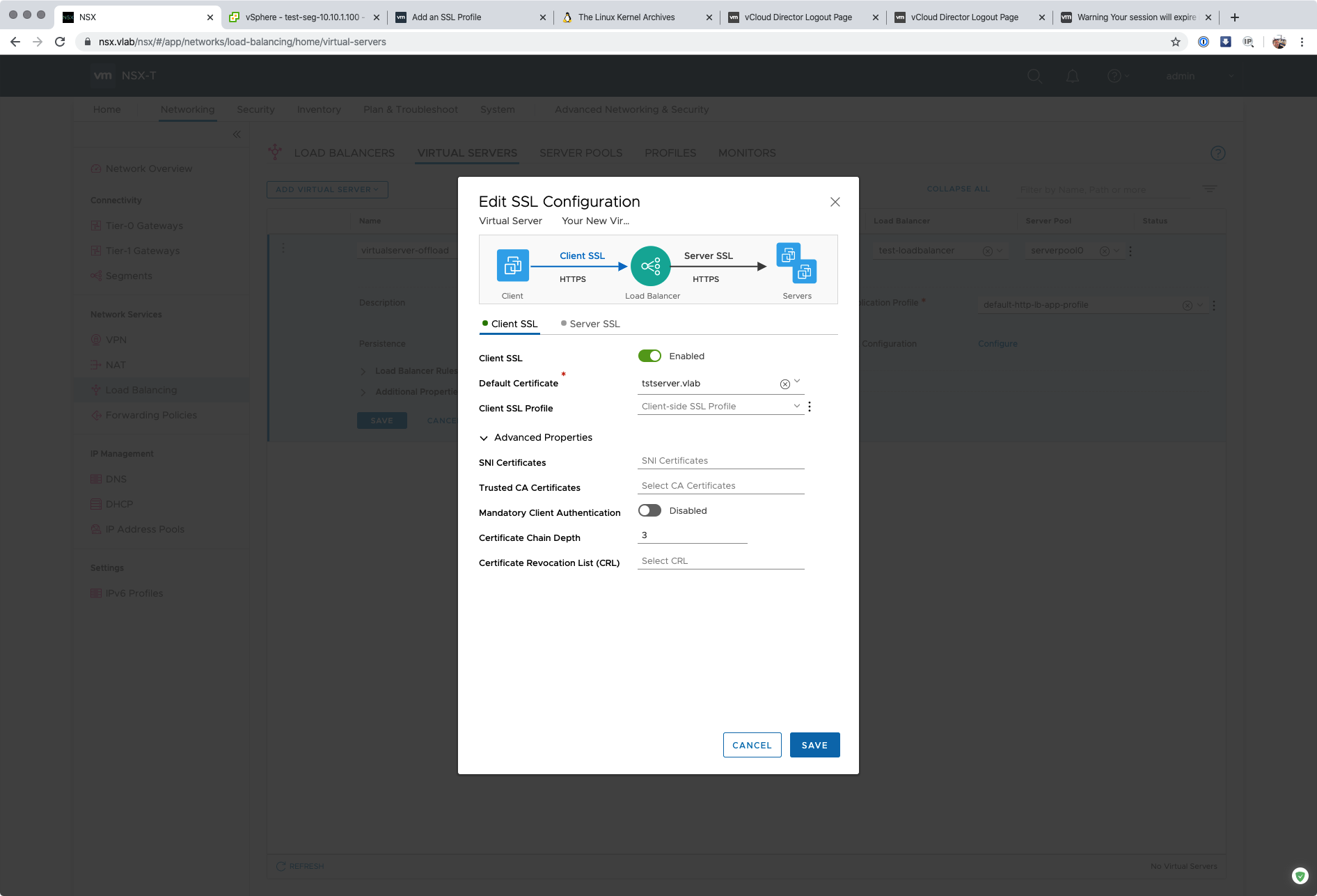Click the Servers icon in SSL diagram
1317x896 pixels.
[796, 264]
